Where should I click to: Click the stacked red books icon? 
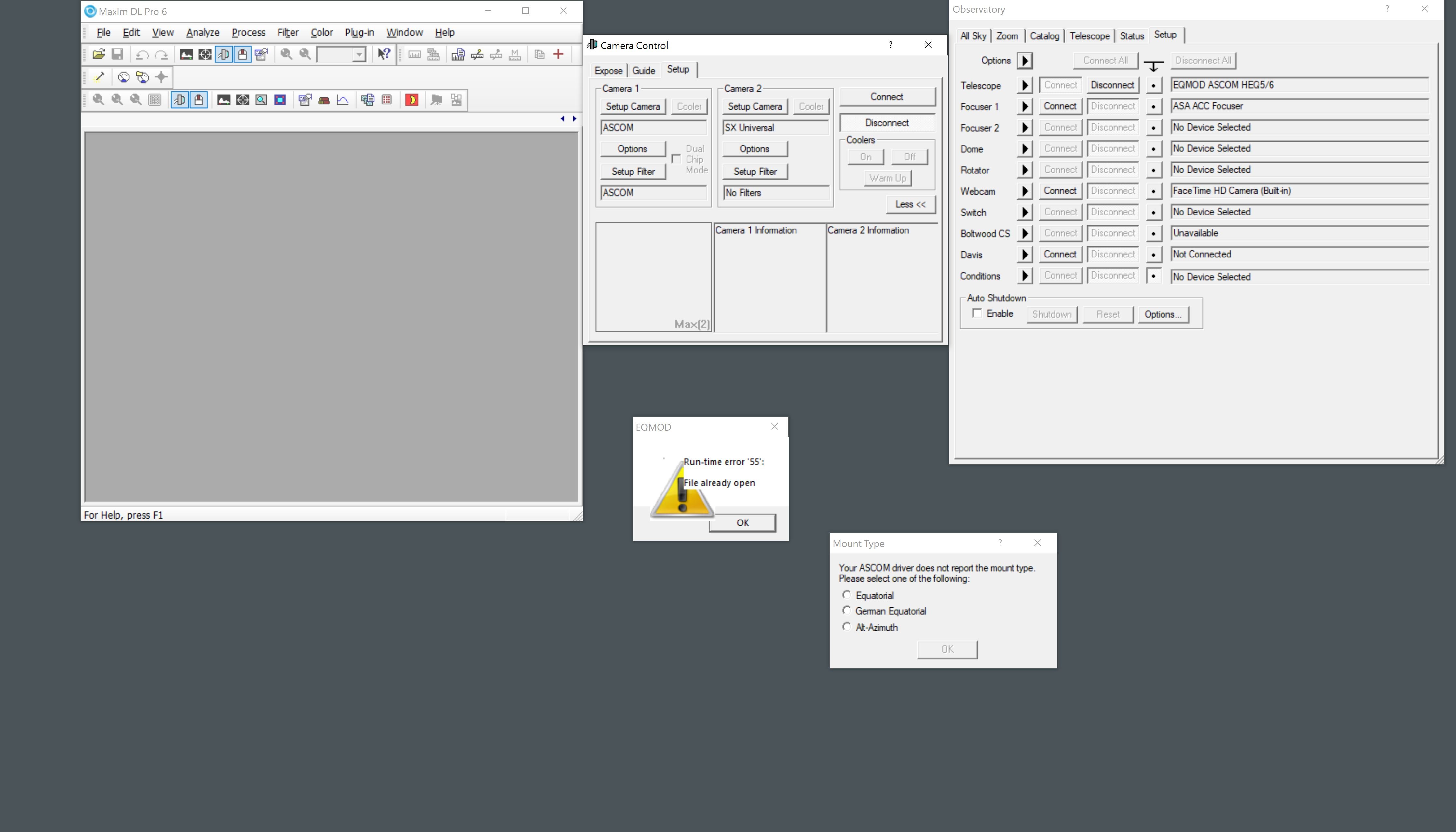[x=324, y=100]
